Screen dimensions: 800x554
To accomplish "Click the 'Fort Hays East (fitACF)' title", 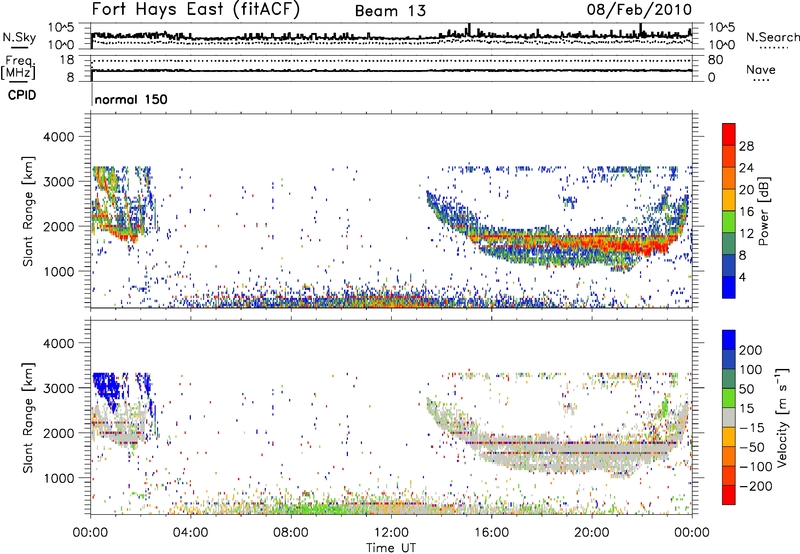I will 196,9.
